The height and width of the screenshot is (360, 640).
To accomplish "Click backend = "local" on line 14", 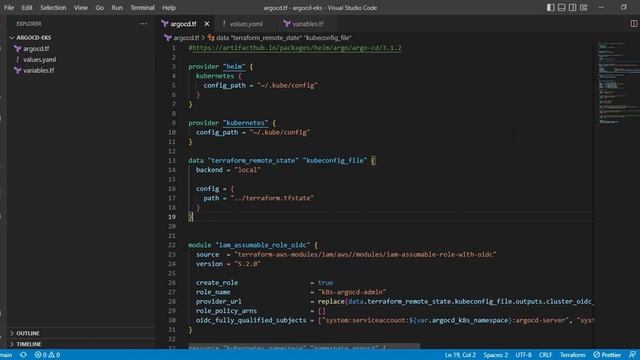I will 228,170.
